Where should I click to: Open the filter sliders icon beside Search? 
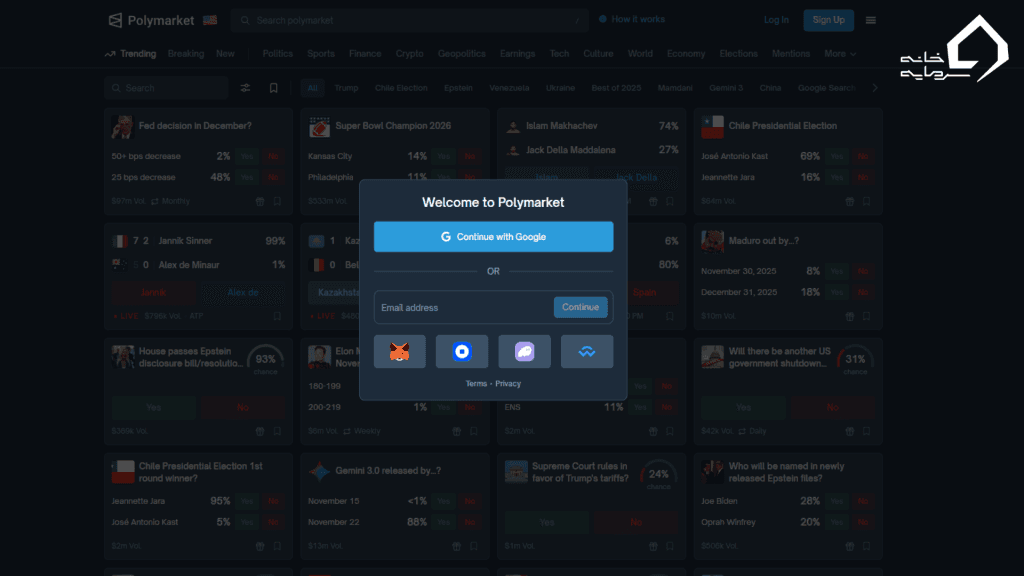(x=246, y=88)
